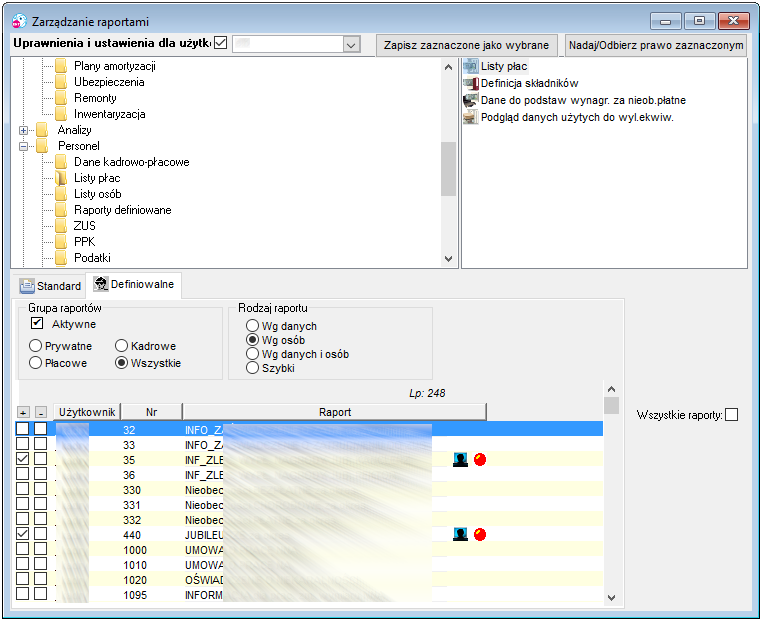Image resolution: width=761 pixels, height=621 pixels.
Task: Open the user selection dropdown
Action: point(351,45)
